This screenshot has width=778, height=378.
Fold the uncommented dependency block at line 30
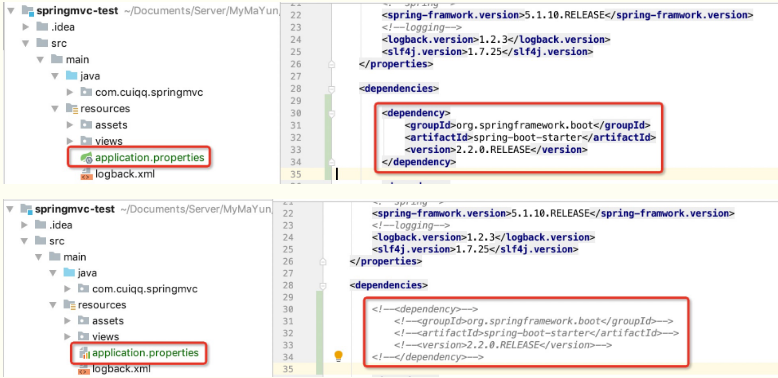[x=331, y=113]
